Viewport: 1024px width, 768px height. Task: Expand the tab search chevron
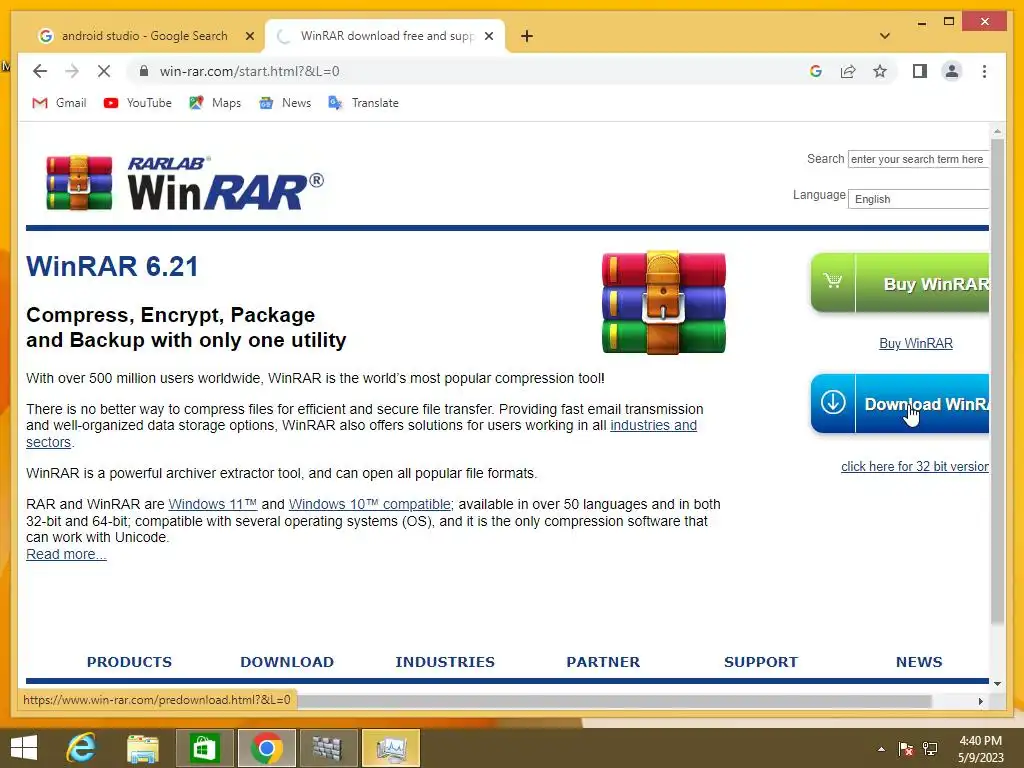point(885,36)
